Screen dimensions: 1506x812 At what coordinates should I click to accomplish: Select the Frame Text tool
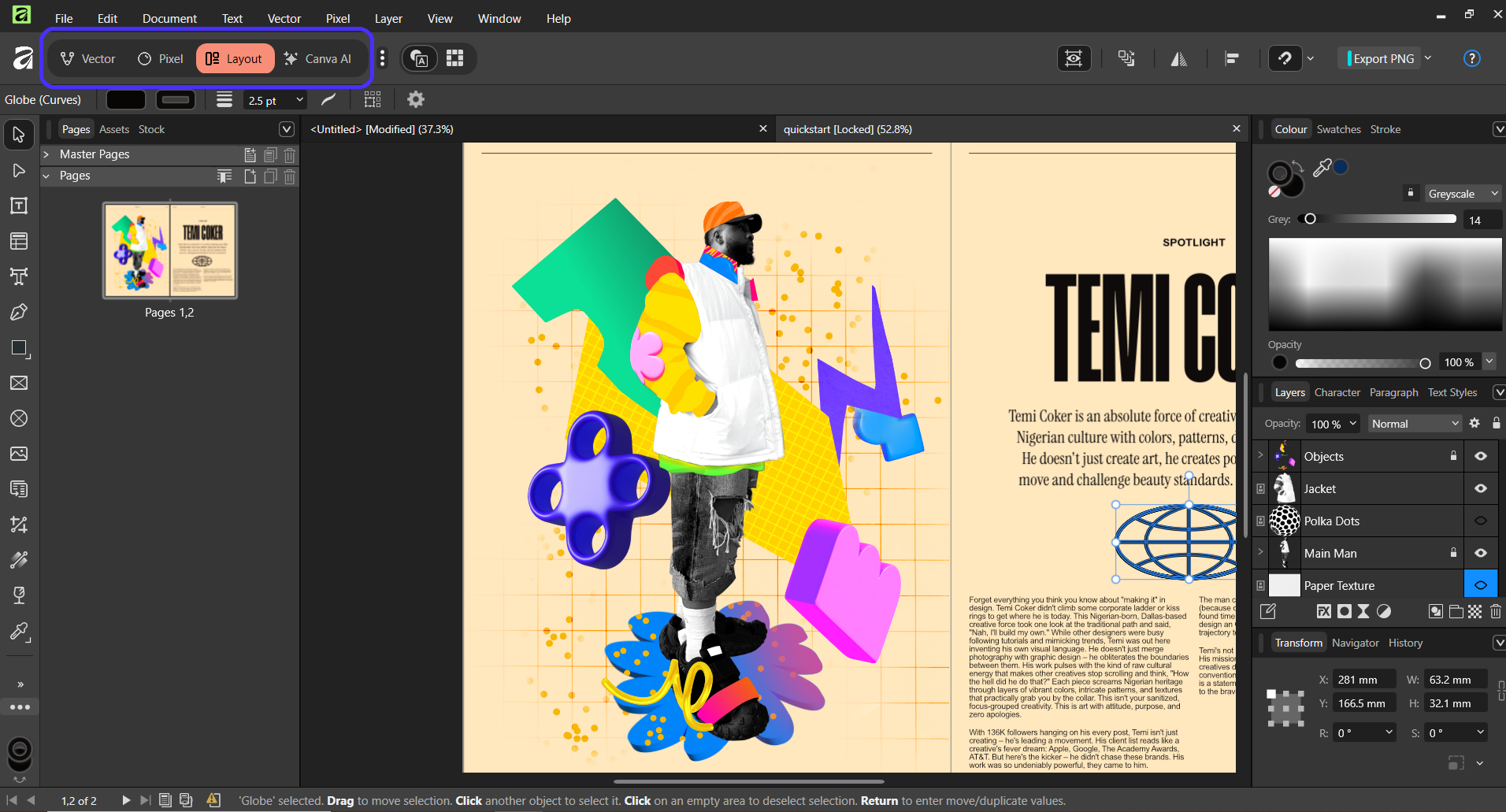[19, 206]
